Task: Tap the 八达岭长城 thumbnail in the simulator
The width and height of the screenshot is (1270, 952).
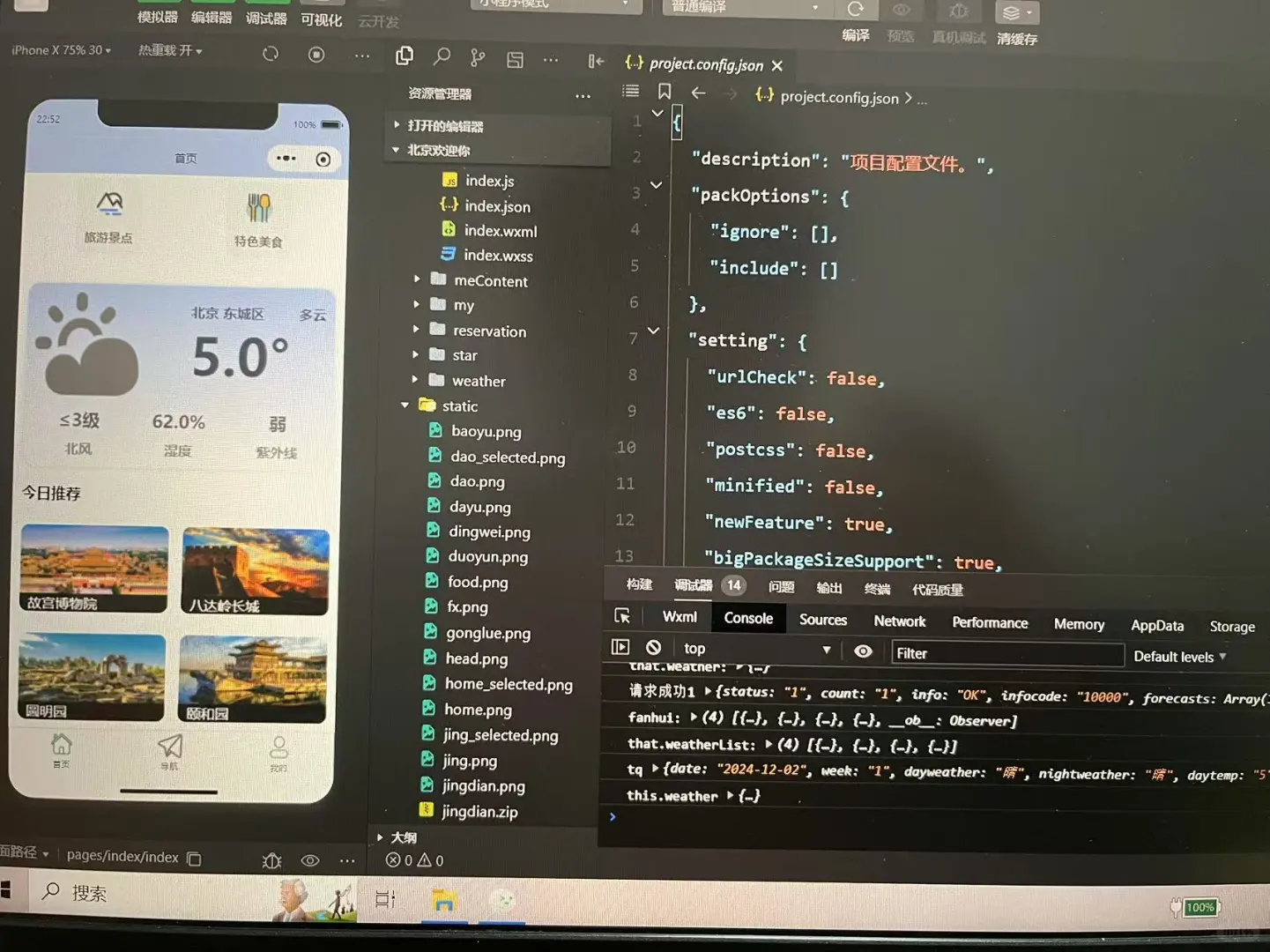Action: pos(256,570)
